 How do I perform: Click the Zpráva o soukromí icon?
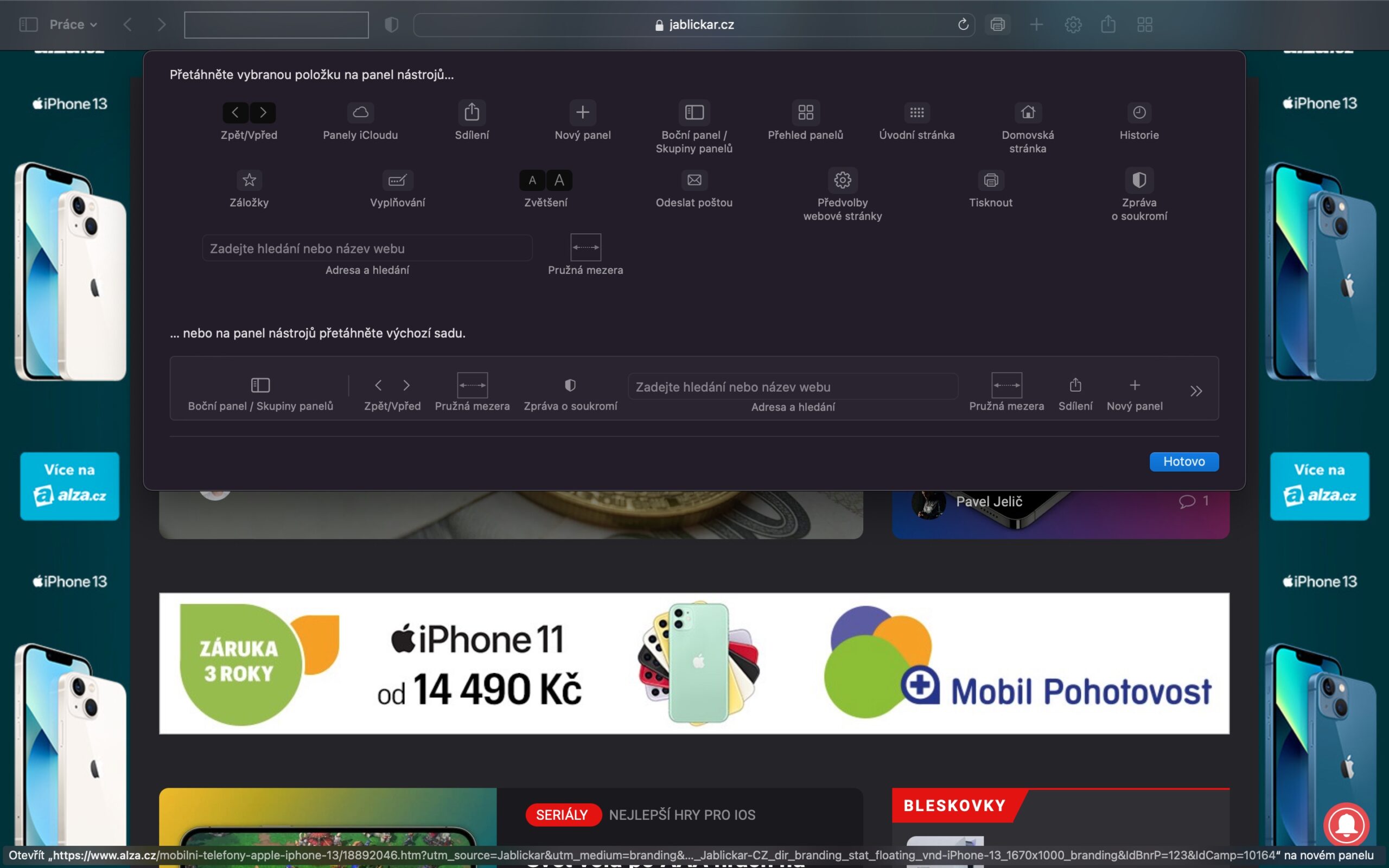click(x=1139, y=180)
